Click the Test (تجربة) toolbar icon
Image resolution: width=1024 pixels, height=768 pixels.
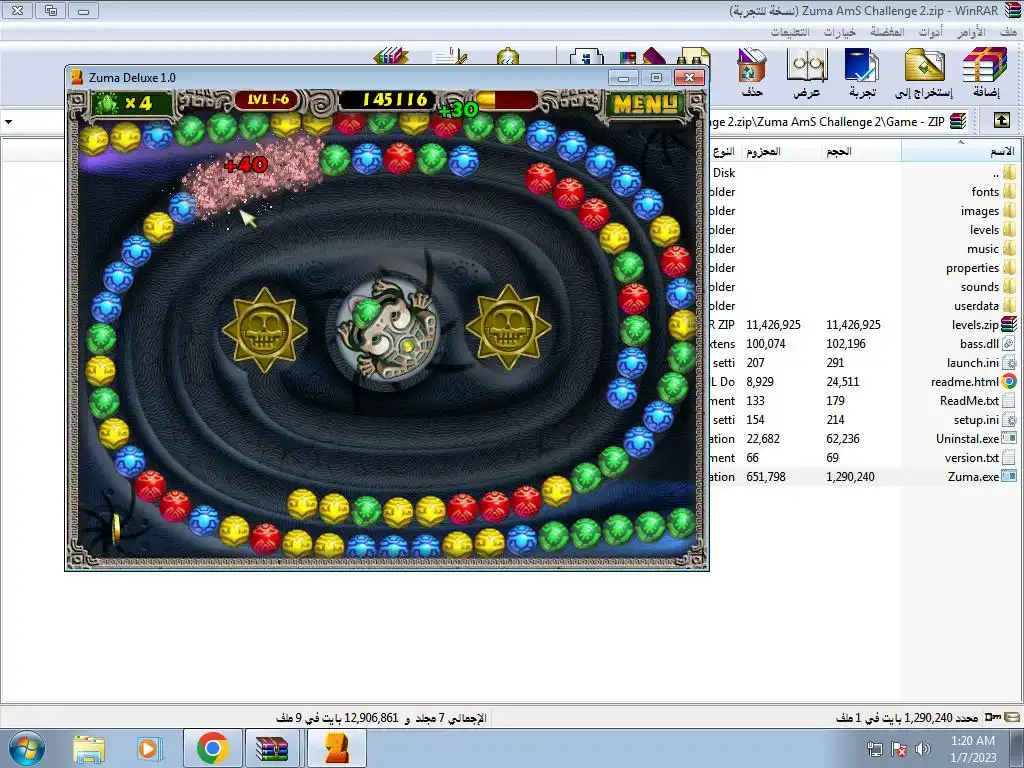coord(862,71)
